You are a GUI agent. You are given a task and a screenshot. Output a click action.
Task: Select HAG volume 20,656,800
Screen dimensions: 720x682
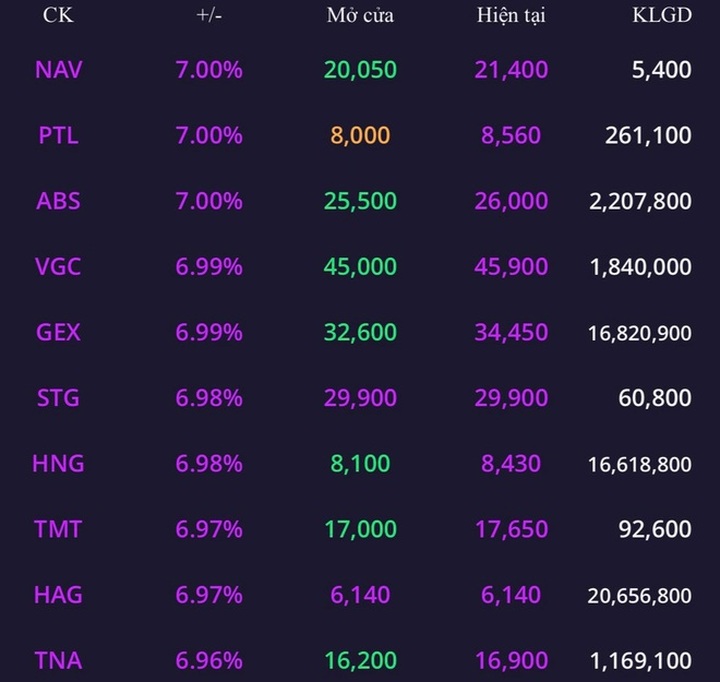639,595
